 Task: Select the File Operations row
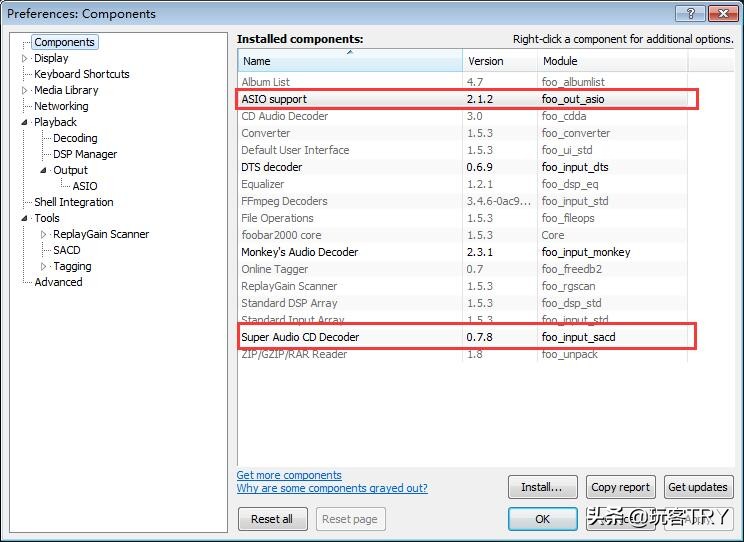pyautogui.click(x=463, y=218)
